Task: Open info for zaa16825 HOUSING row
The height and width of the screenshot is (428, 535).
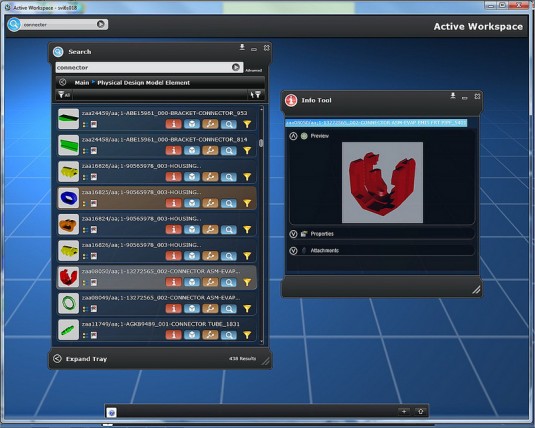Action: click(174, 203)
